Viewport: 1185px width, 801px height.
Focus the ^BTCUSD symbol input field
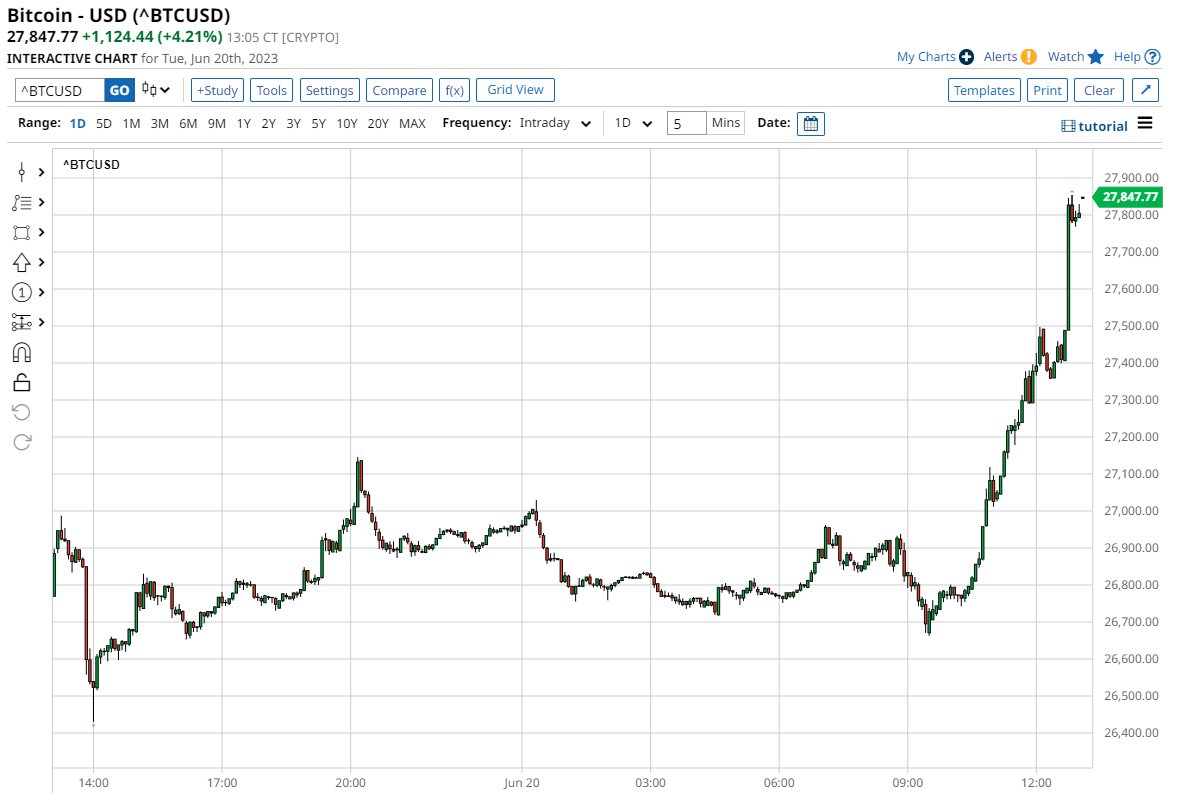point(60,90)
